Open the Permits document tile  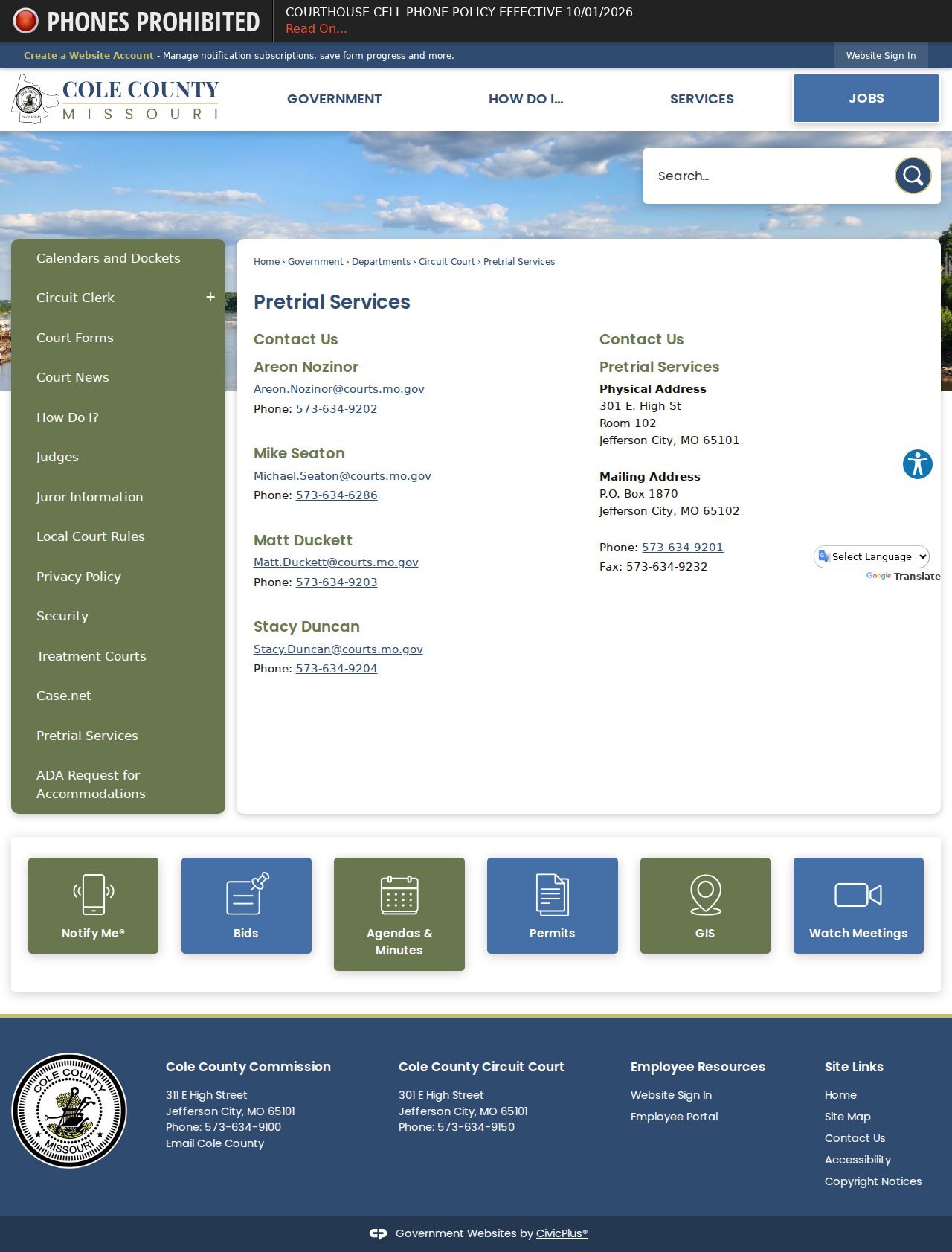point(553,905)
